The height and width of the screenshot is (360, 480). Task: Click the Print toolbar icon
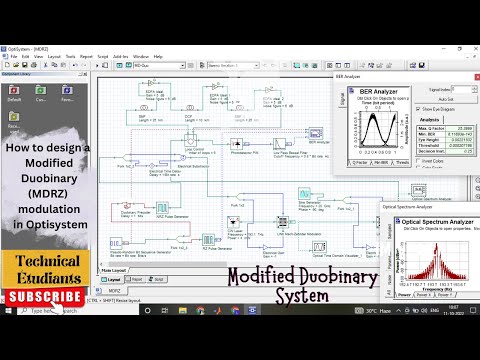coord(33,65)
